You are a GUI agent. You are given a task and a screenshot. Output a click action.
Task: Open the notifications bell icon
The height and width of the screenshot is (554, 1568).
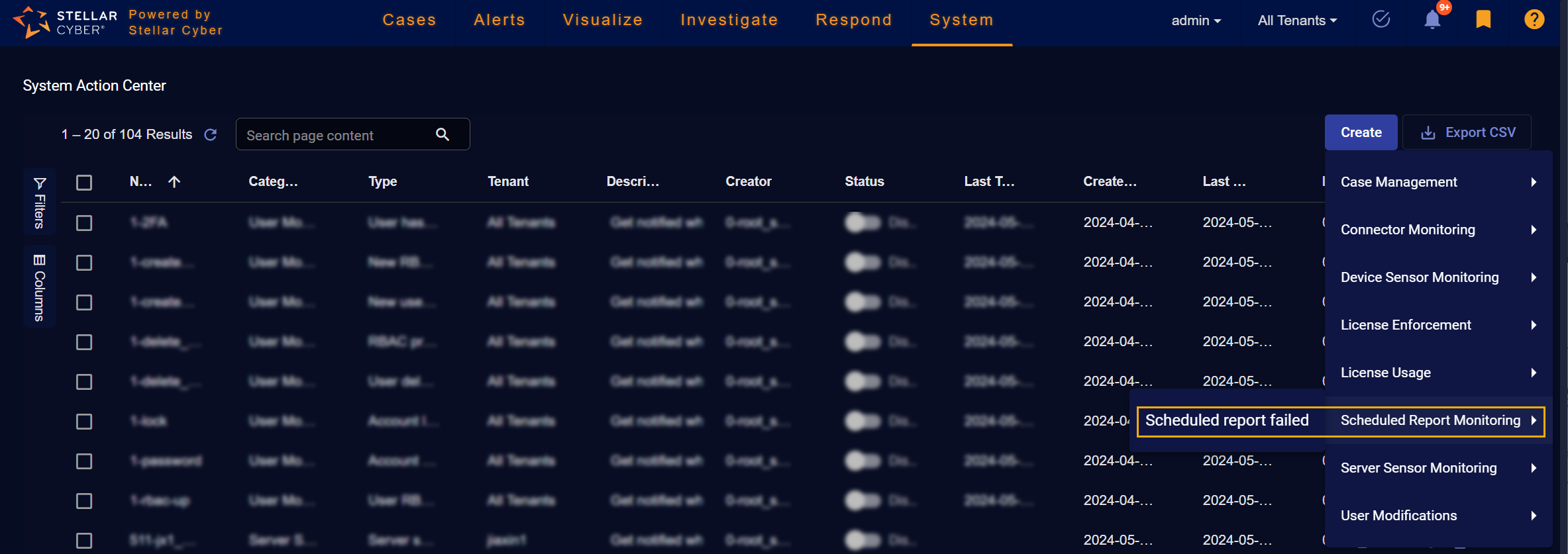1432,20
